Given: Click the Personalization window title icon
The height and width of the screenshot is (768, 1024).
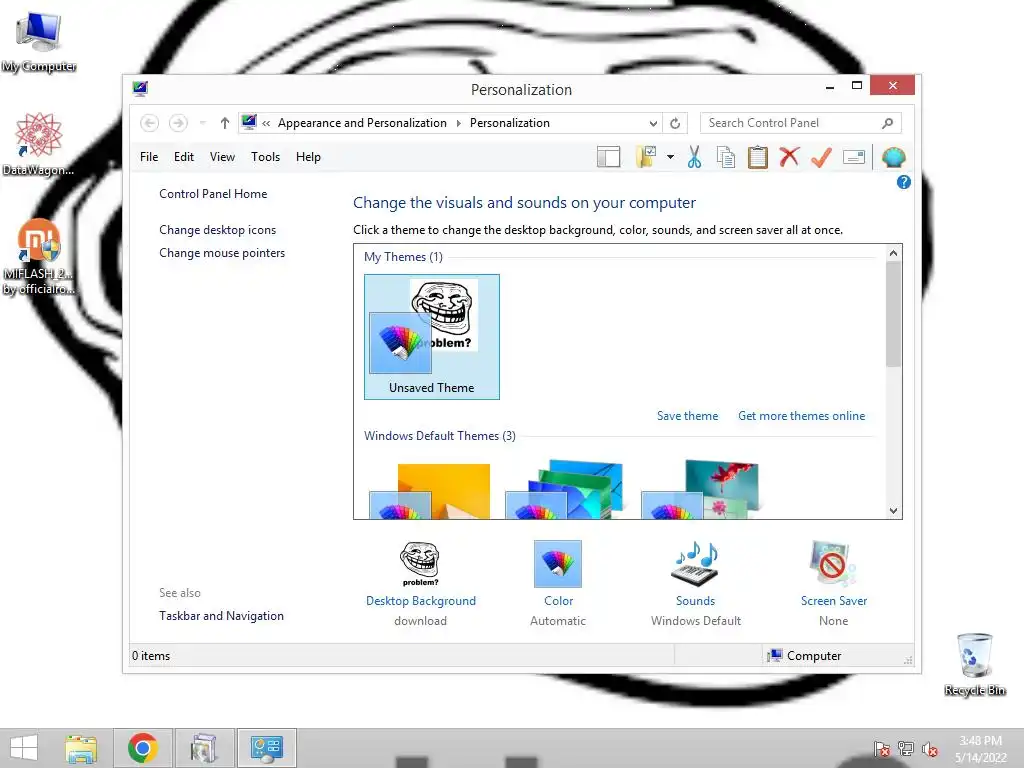Looking at the screenshot, I should [x=140, y=89].
